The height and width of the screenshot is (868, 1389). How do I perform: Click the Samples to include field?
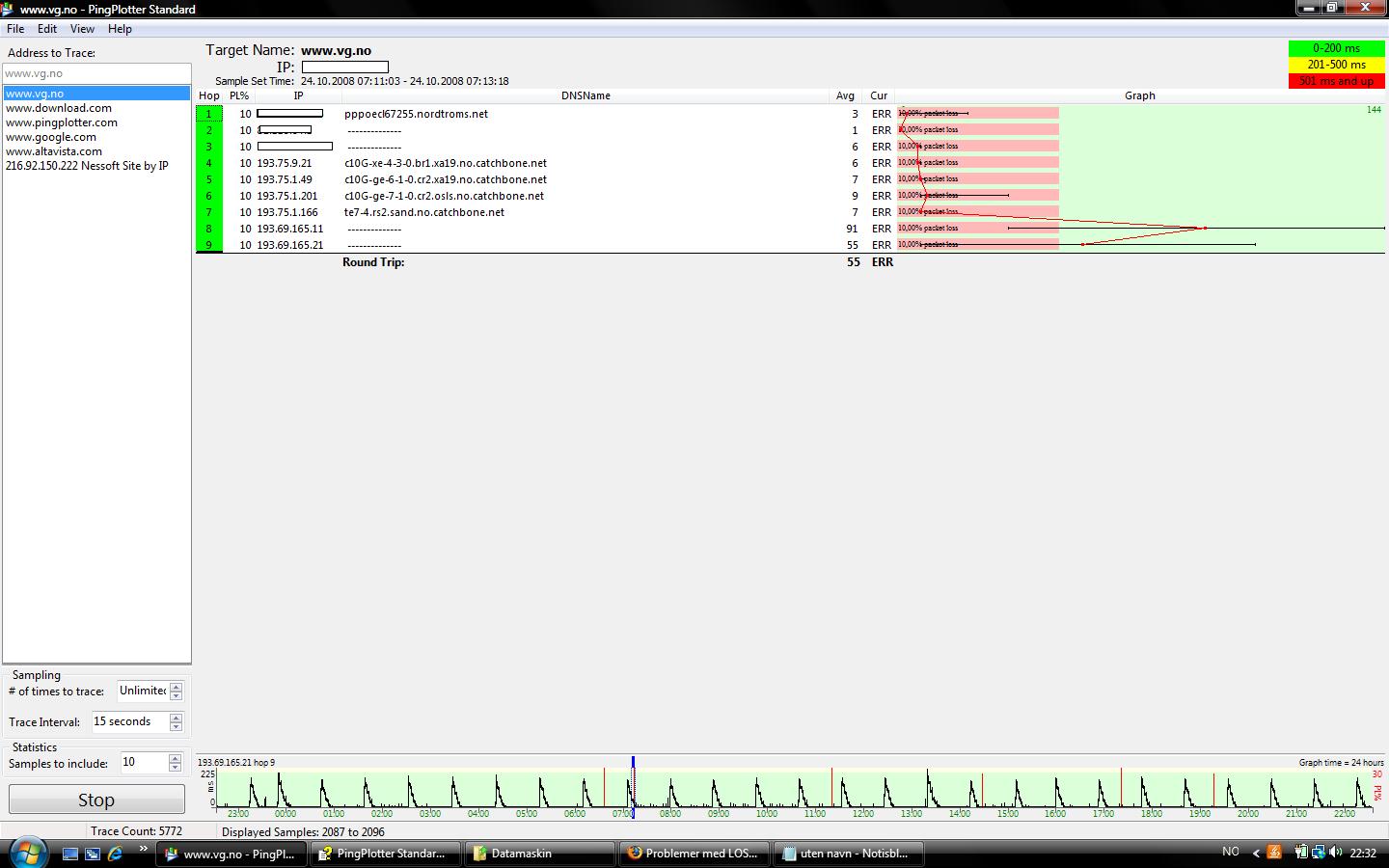pyautogui.click(x=144, y=762)
